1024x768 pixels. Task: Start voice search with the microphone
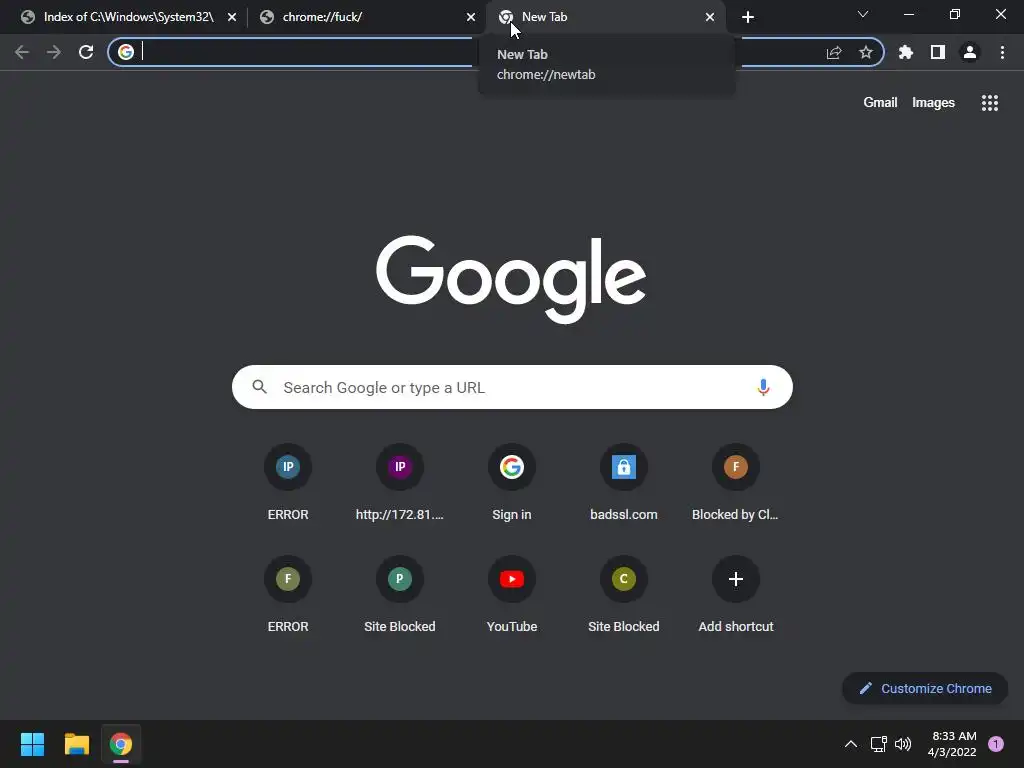763,387
